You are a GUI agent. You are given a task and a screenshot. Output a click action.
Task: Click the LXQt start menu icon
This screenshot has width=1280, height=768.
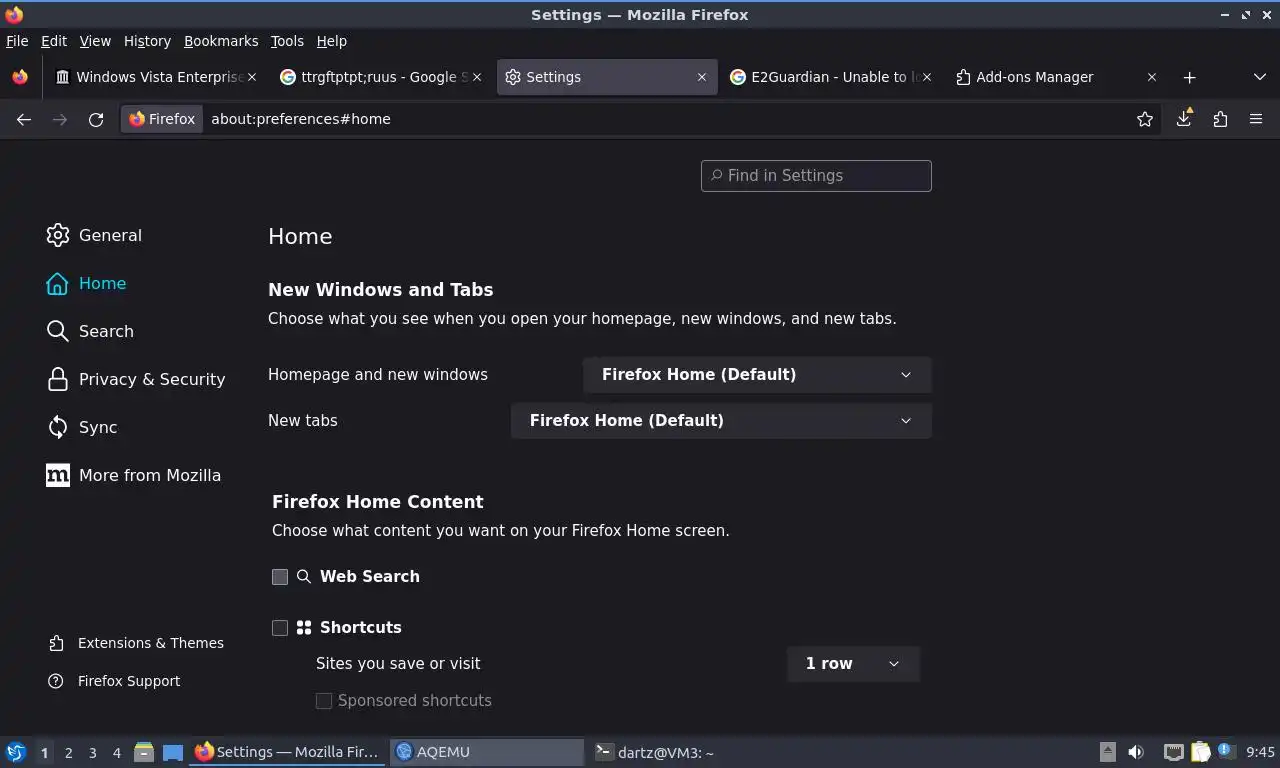16,752
